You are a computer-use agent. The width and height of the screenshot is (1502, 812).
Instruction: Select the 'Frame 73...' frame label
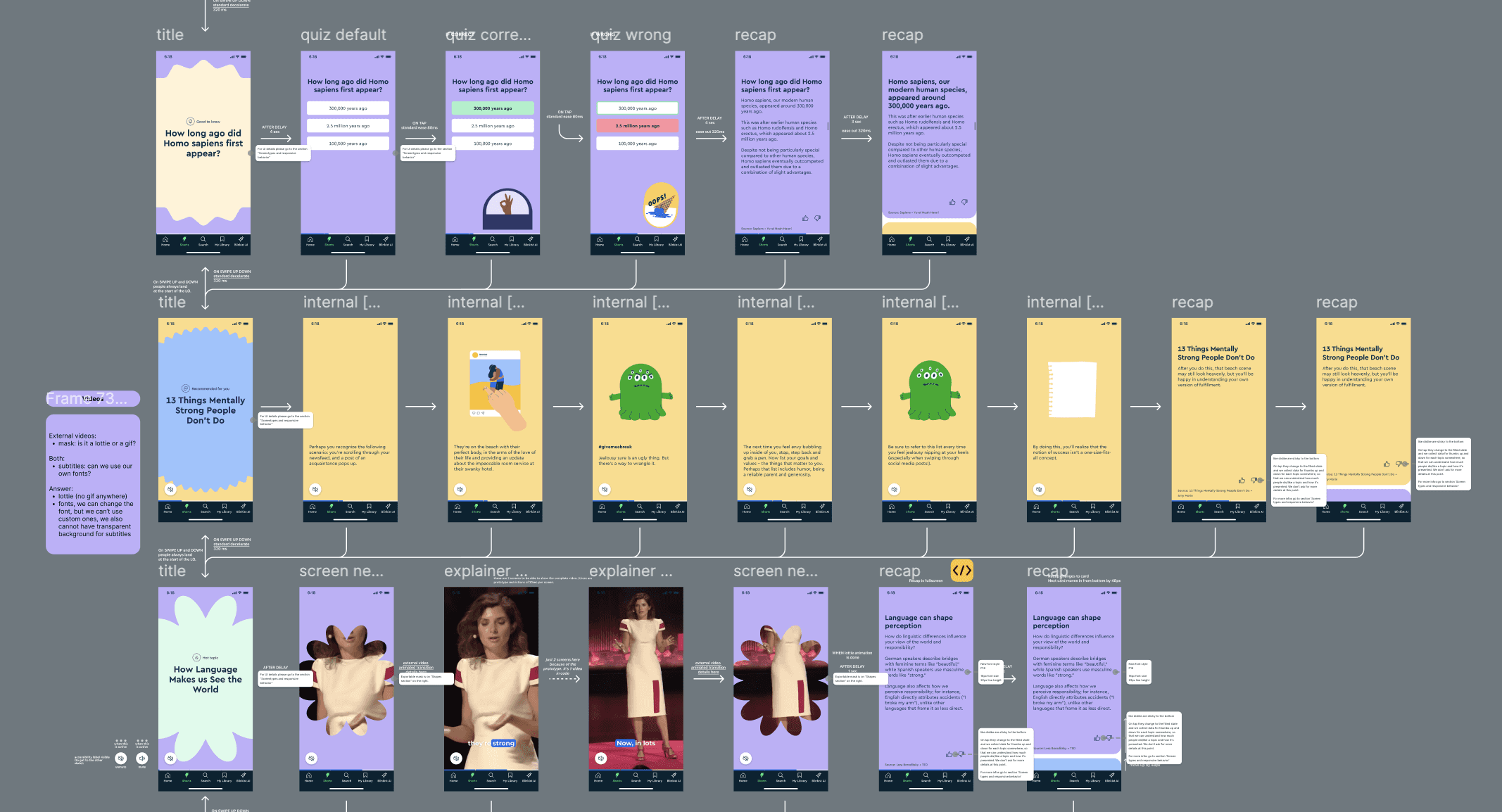pyautogui.click(x=87, y=399)
